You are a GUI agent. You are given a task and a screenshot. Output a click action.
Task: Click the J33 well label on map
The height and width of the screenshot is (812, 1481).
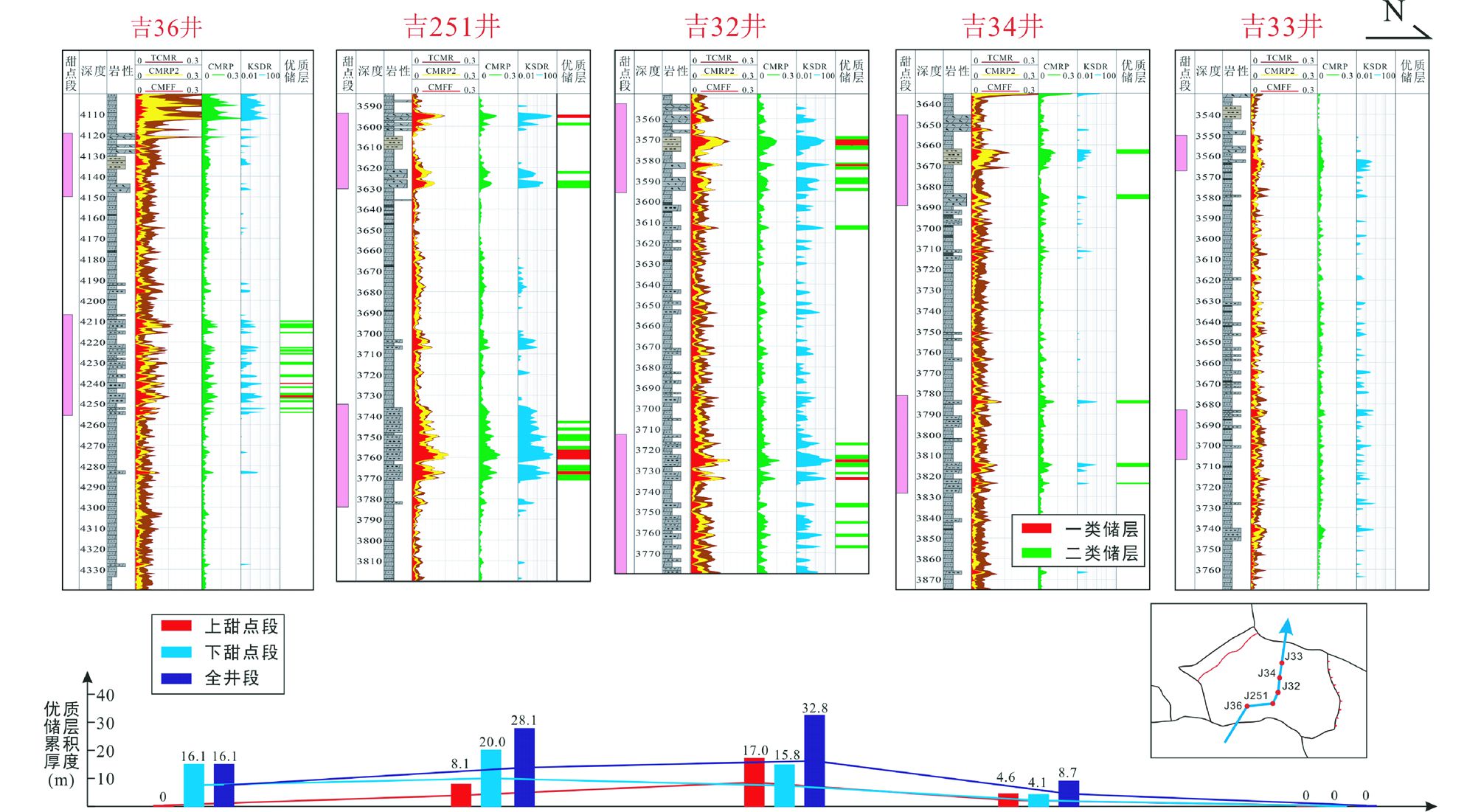(x=1294, y=656)
